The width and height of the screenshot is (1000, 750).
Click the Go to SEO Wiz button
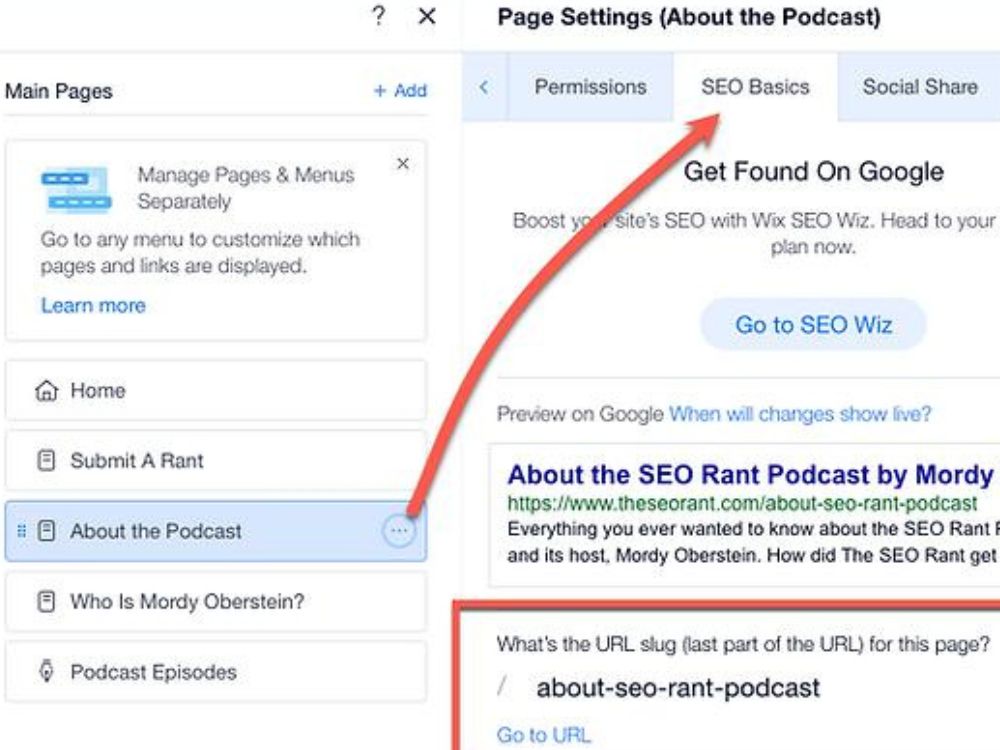813,325
